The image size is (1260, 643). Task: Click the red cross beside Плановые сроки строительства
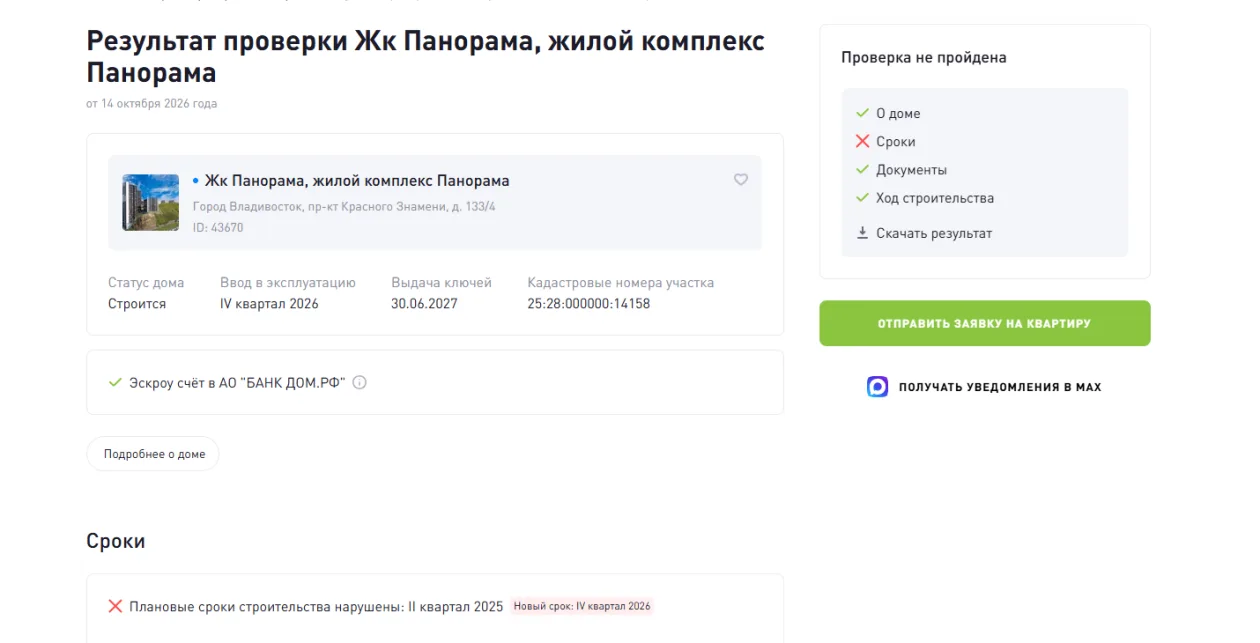tap(115, 606)
